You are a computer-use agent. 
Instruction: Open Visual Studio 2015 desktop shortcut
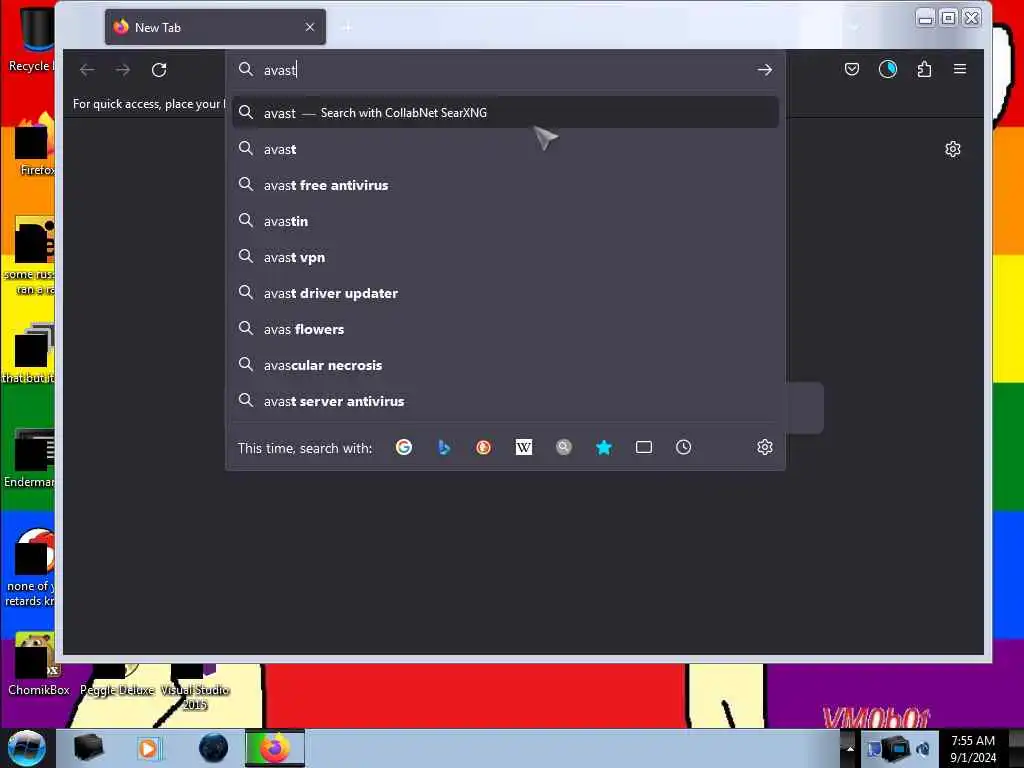click(x=195, y=687)
